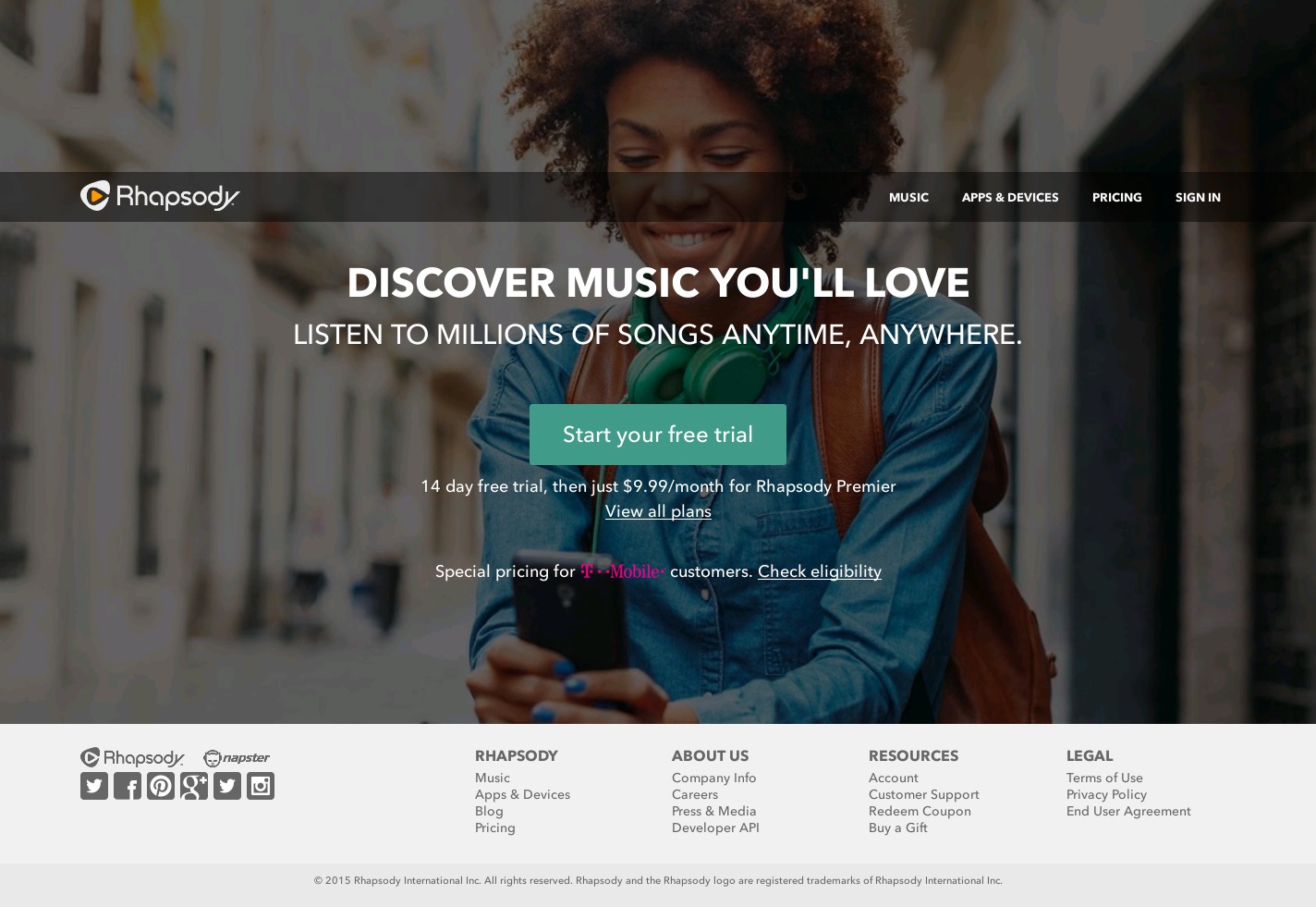This screenshot has height=907, width=1316.
Task: Open the Developer API footer link
Action: 715,827
